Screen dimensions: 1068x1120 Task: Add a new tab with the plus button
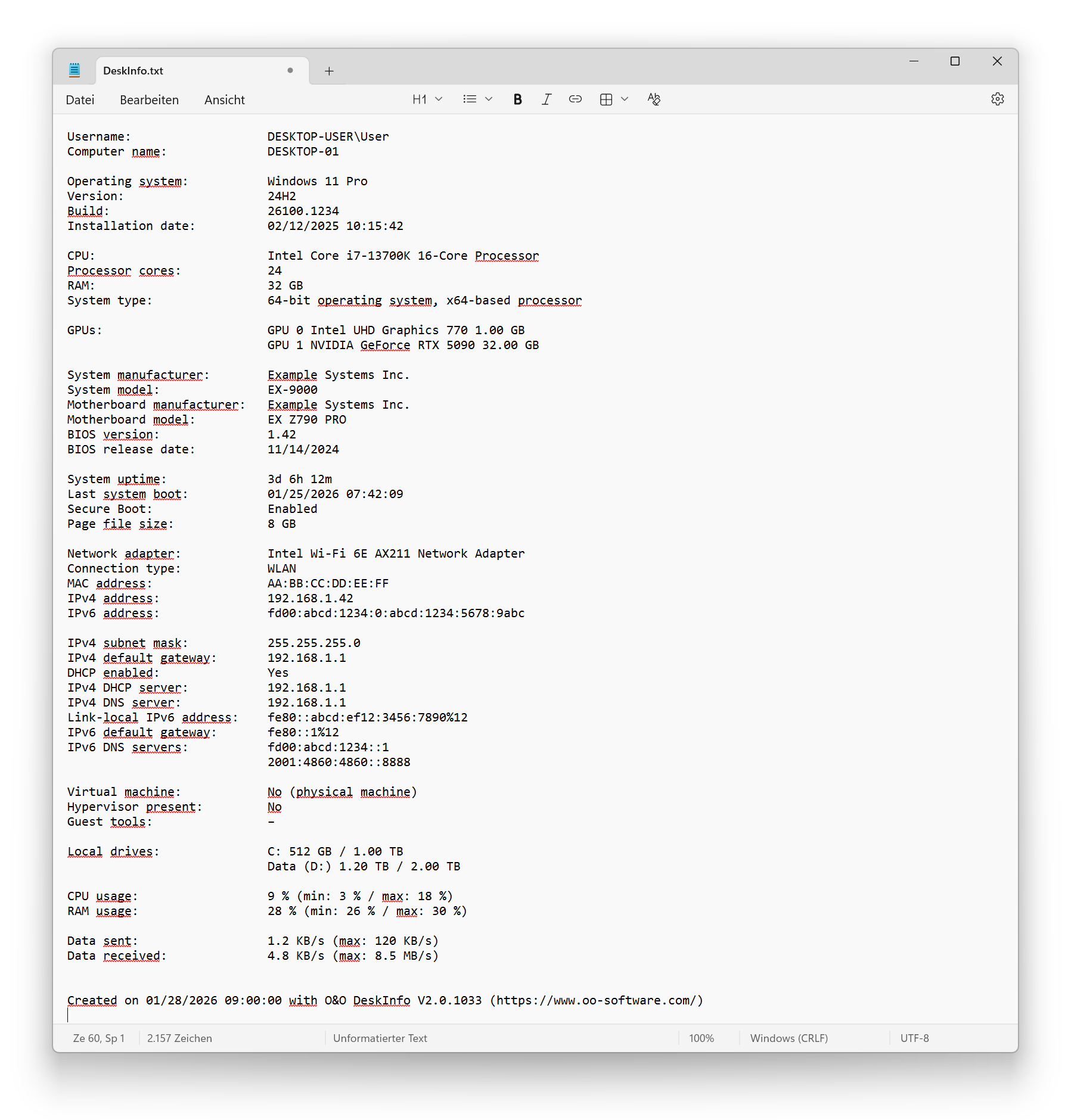pos(329,71)
